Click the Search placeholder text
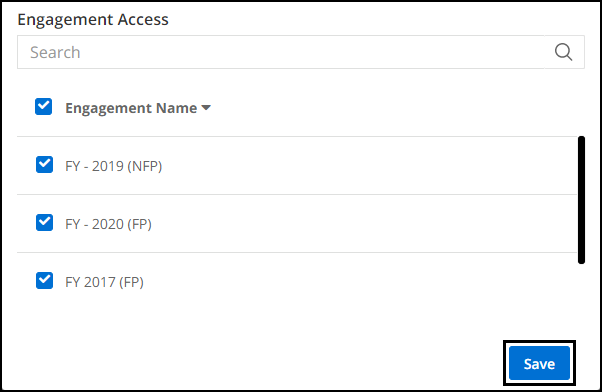Viewport: 602px width, 392px height. 55,53
